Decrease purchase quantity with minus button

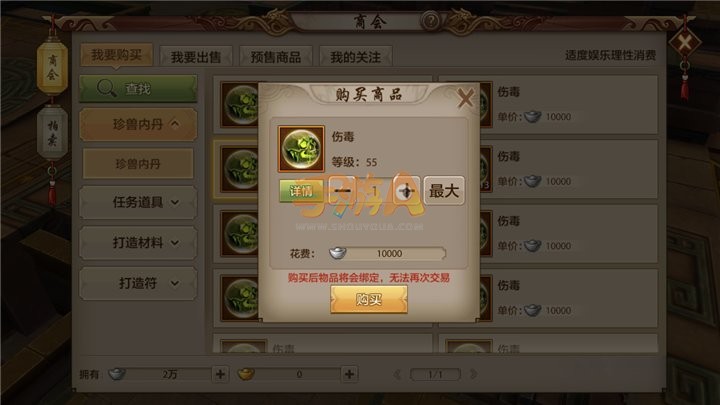coord(343,190)
